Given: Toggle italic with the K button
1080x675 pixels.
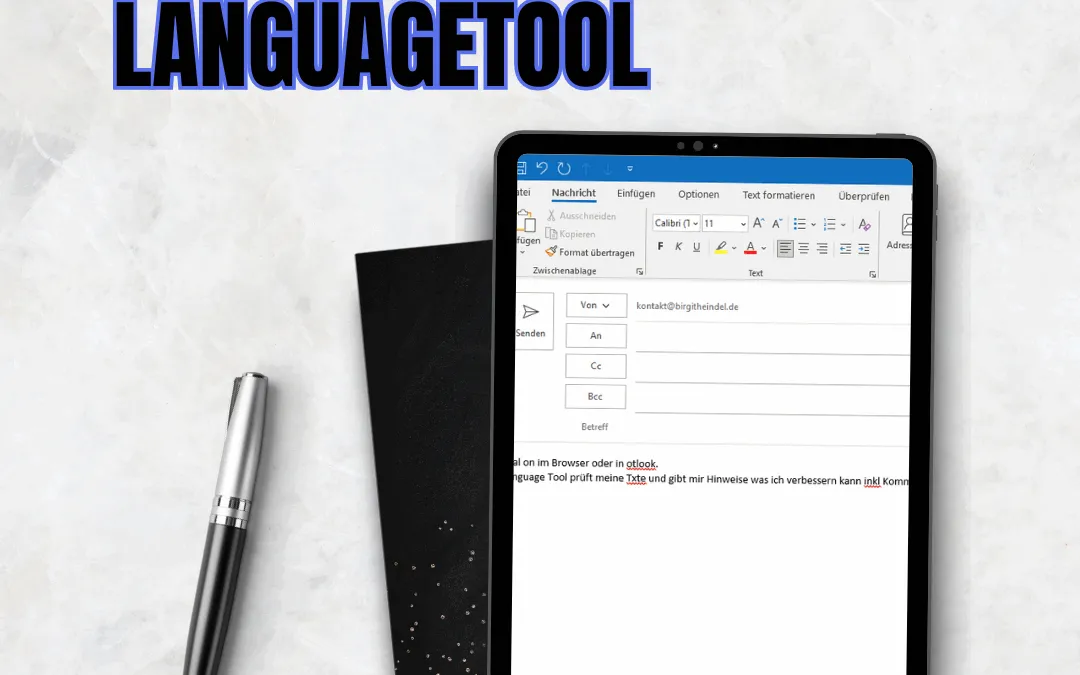Looking at the screenshot, I should point(678,247).
